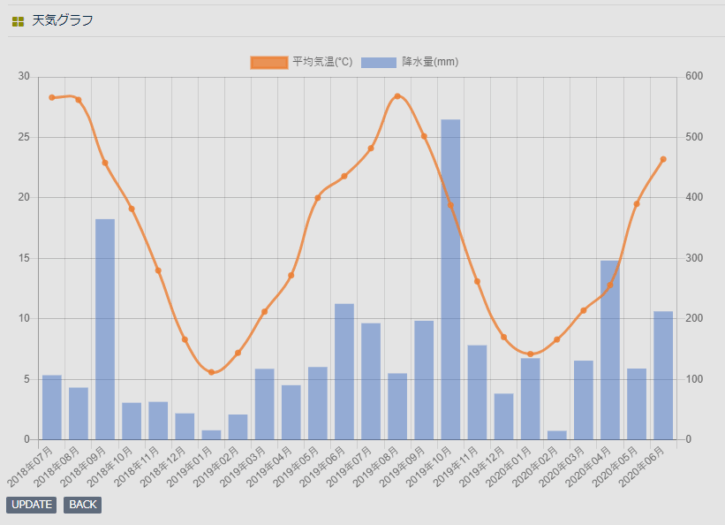Hide the 降水量(mm) series via legend text
The height and width of the screenshot is (525, 725).
pyautogui.click(x=430, y=62)
